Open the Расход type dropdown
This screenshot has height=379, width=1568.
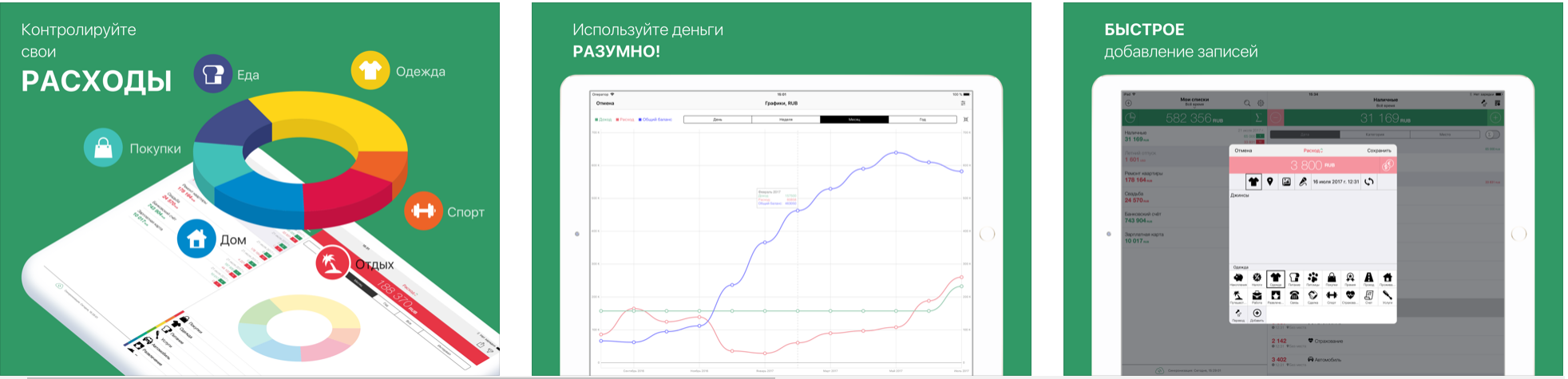[x=1313, y=150]
